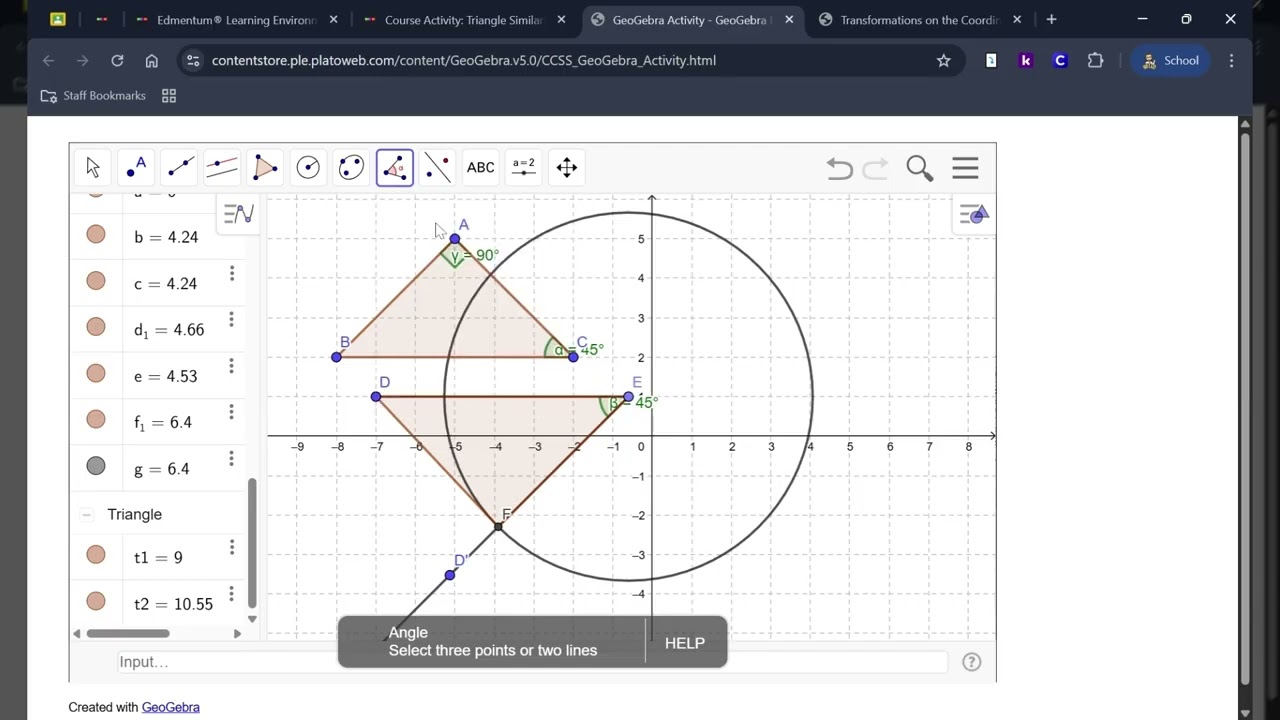Image resolution: width=1280 pixels, height=720 pixels.
Task: Toggle visibility of d1 = 4.66
Action: coord(96,327)
